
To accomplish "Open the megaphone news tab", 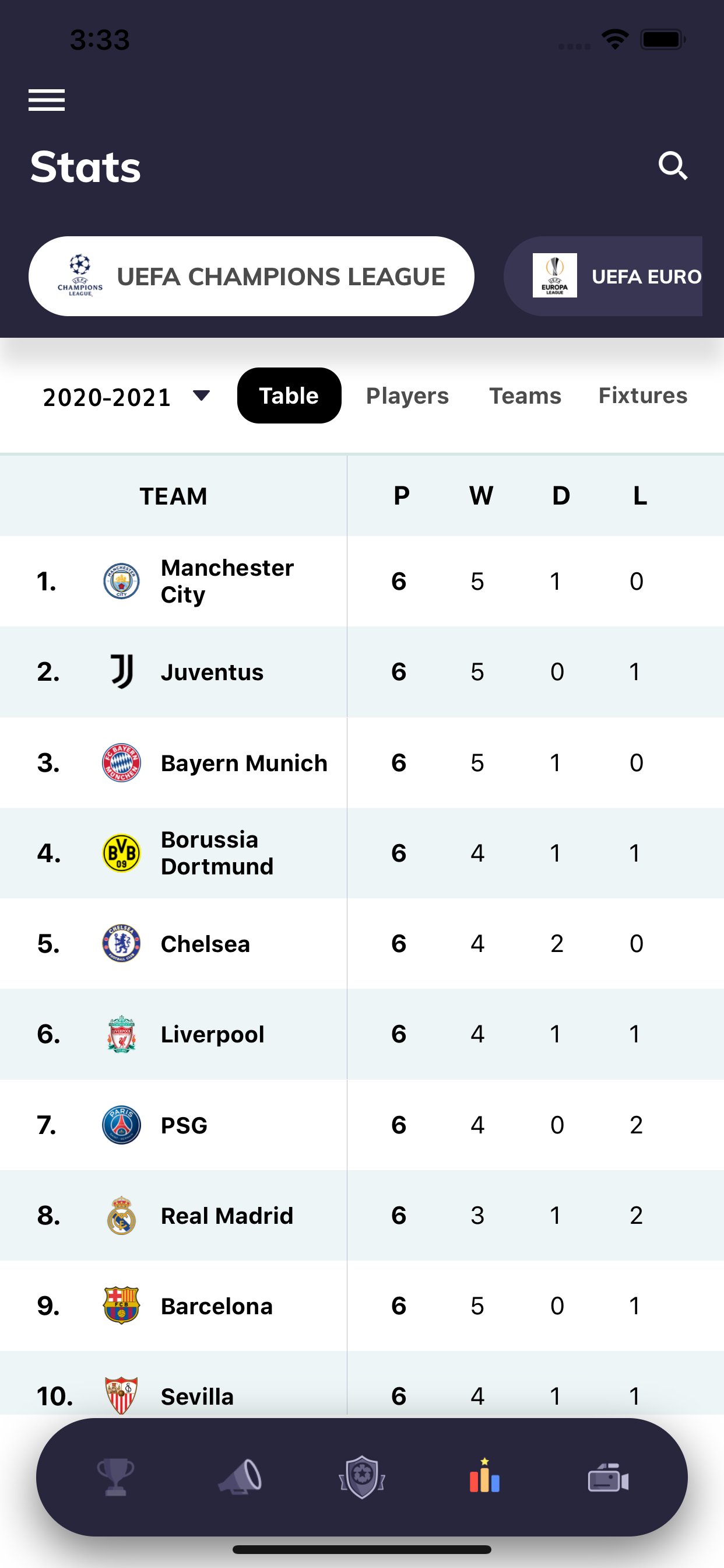I will [240, 1478].
